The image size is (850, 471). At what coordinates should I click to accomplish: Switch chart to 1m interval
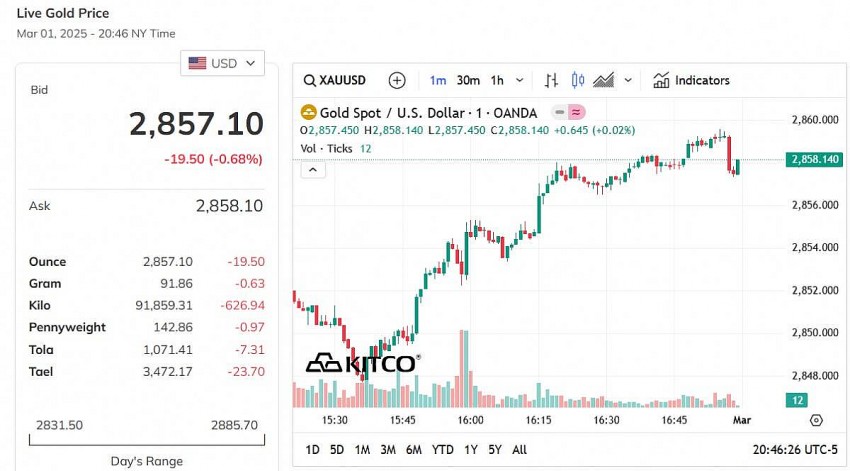point(438,80)
